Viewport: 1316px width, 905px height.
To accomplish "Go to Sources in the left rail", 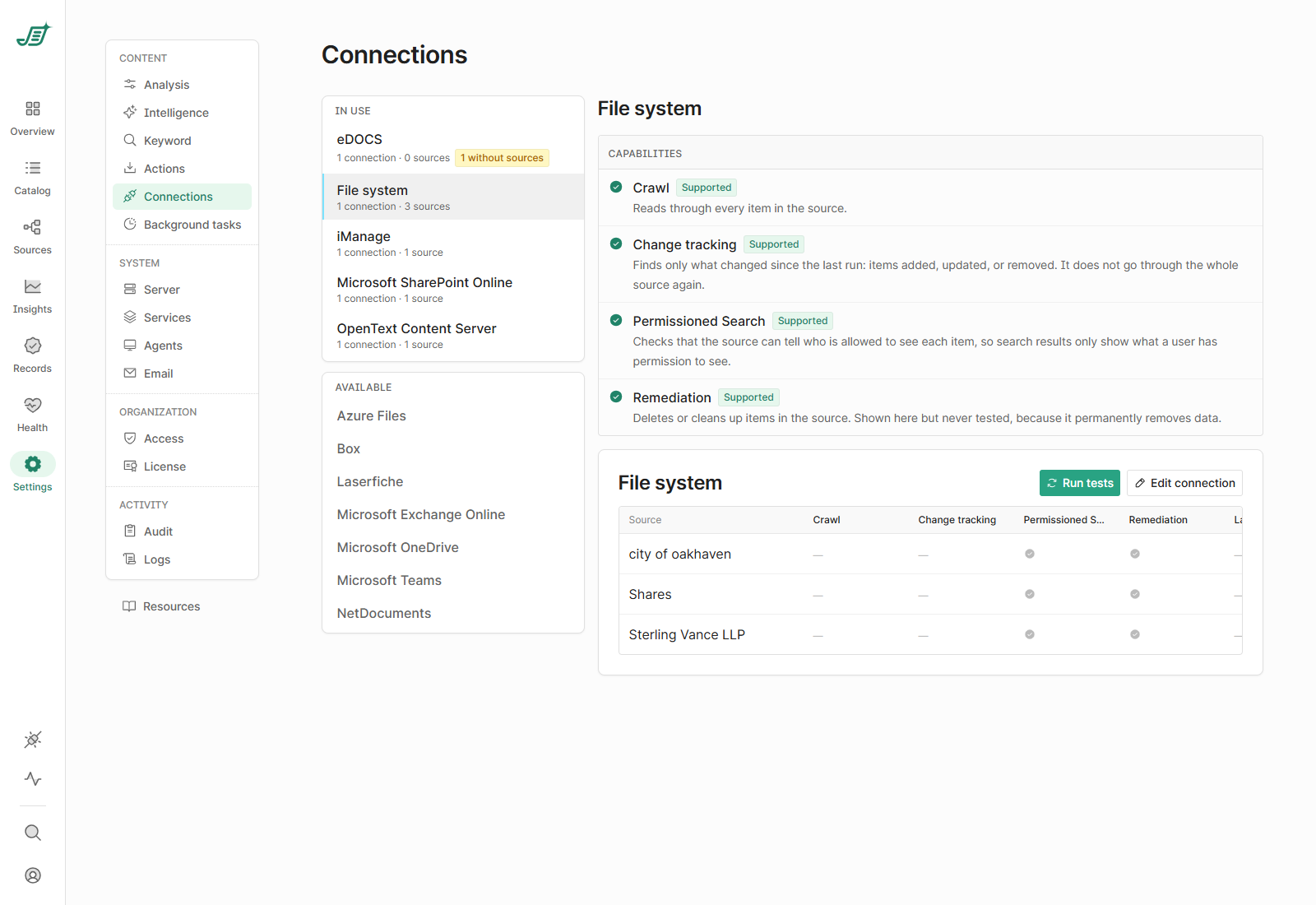I will [33, 237].
